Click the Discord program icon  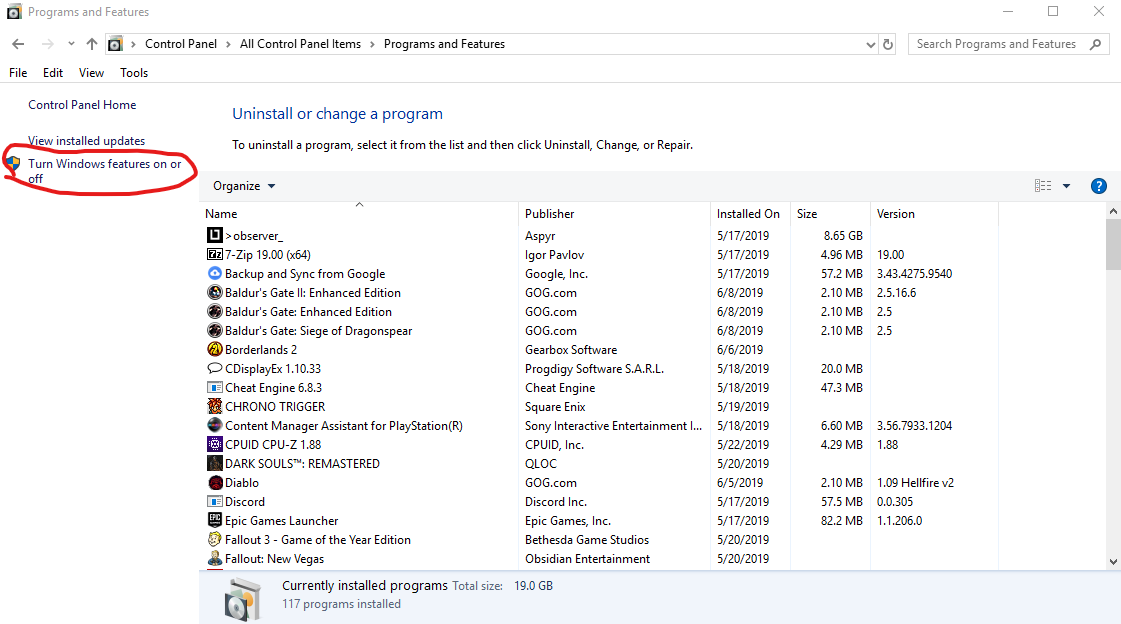214,502
